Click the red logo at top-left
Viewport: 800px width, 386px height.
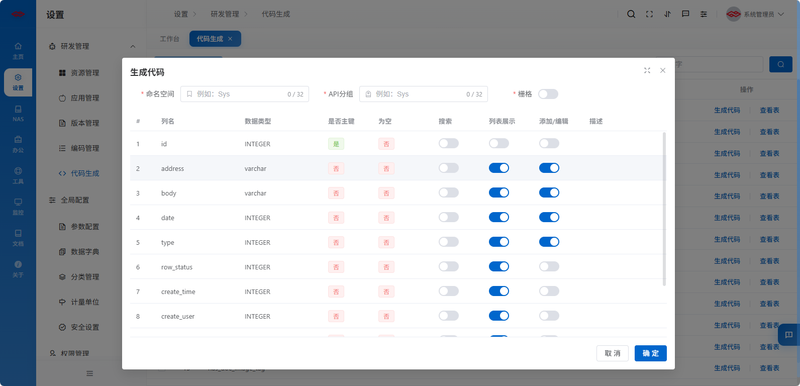(x=18, y=14)
